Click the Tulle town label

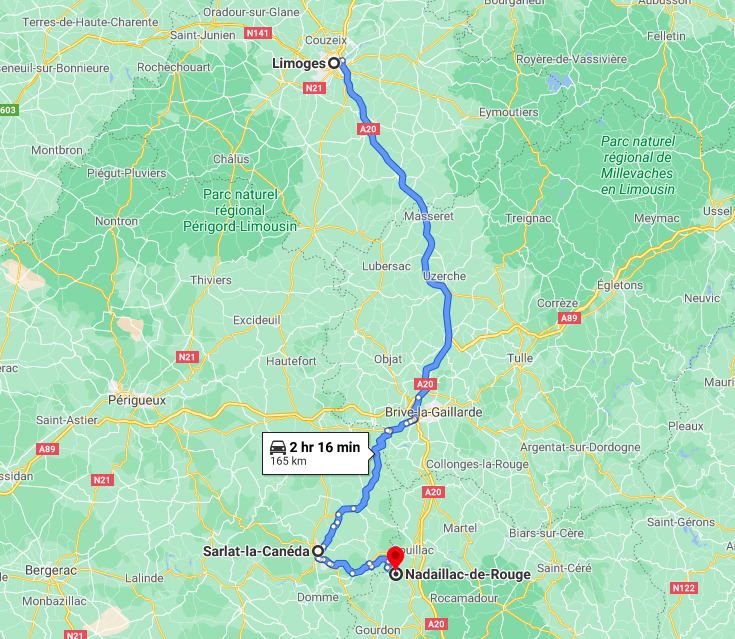520,358
